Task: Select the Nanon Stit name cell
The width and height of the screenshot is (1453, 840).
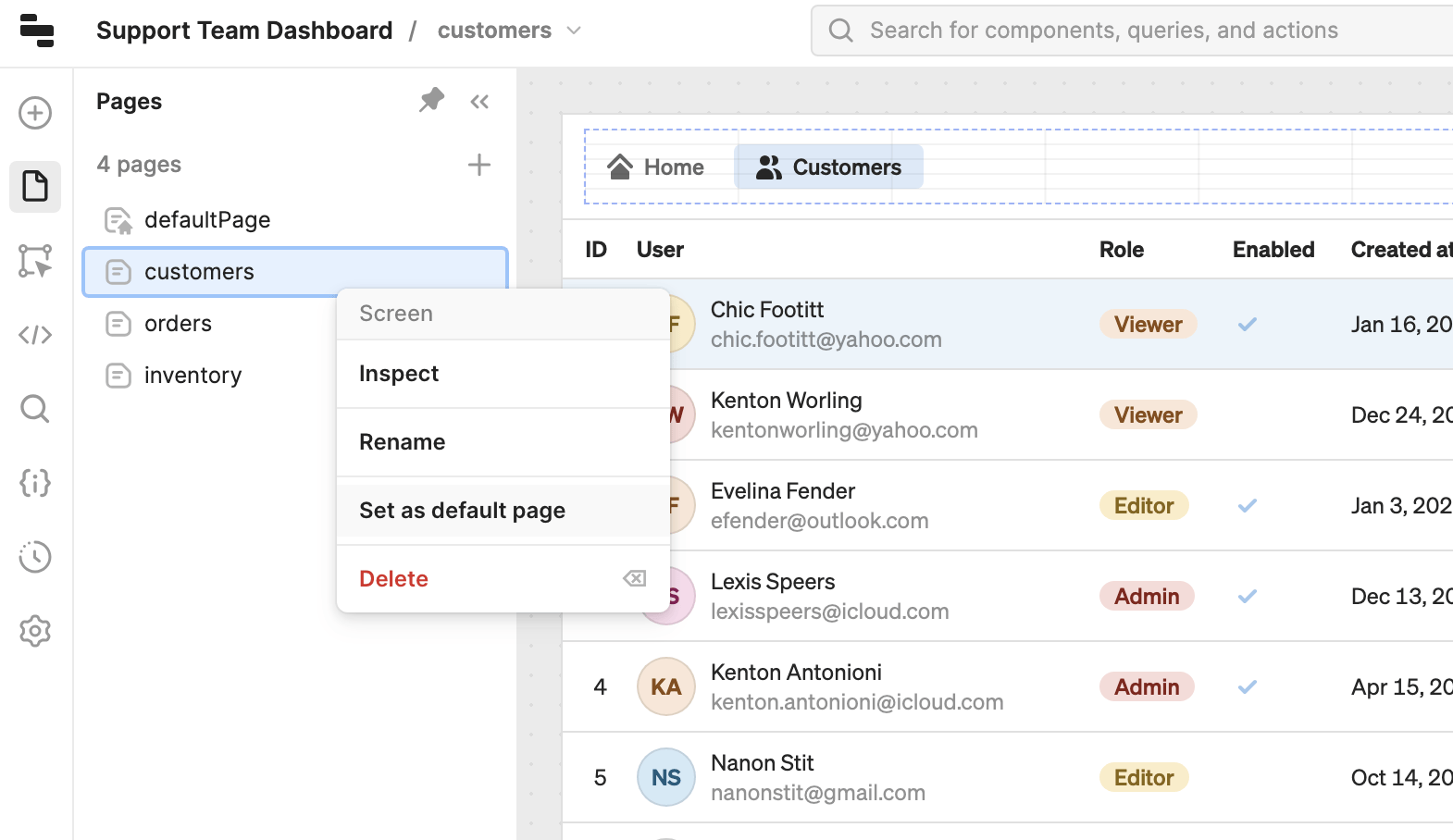Action: 762,763
